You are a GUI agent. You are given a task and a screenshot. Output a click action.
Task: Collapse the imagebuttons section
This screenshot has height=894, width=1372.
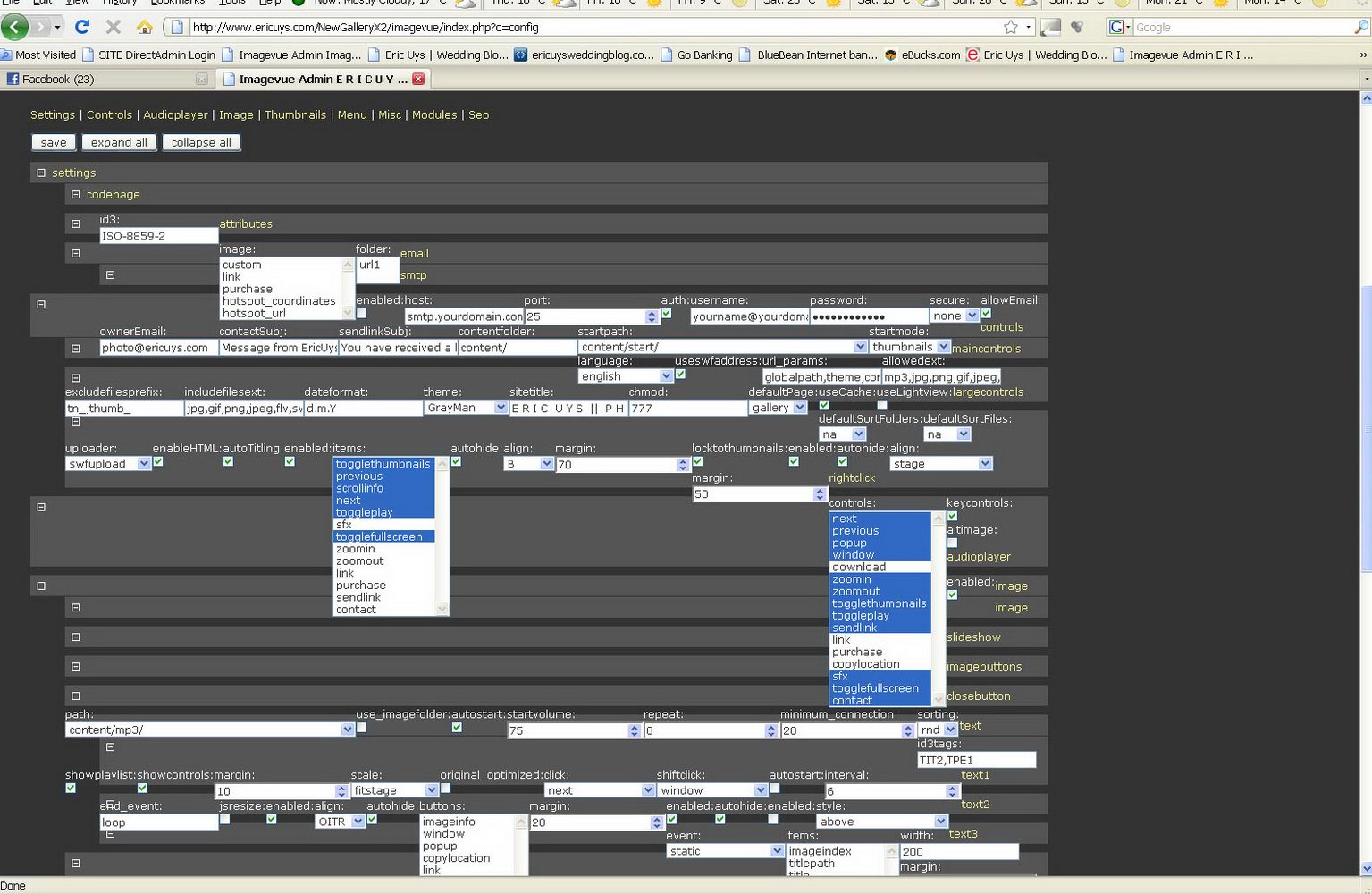tap(76, 667)
